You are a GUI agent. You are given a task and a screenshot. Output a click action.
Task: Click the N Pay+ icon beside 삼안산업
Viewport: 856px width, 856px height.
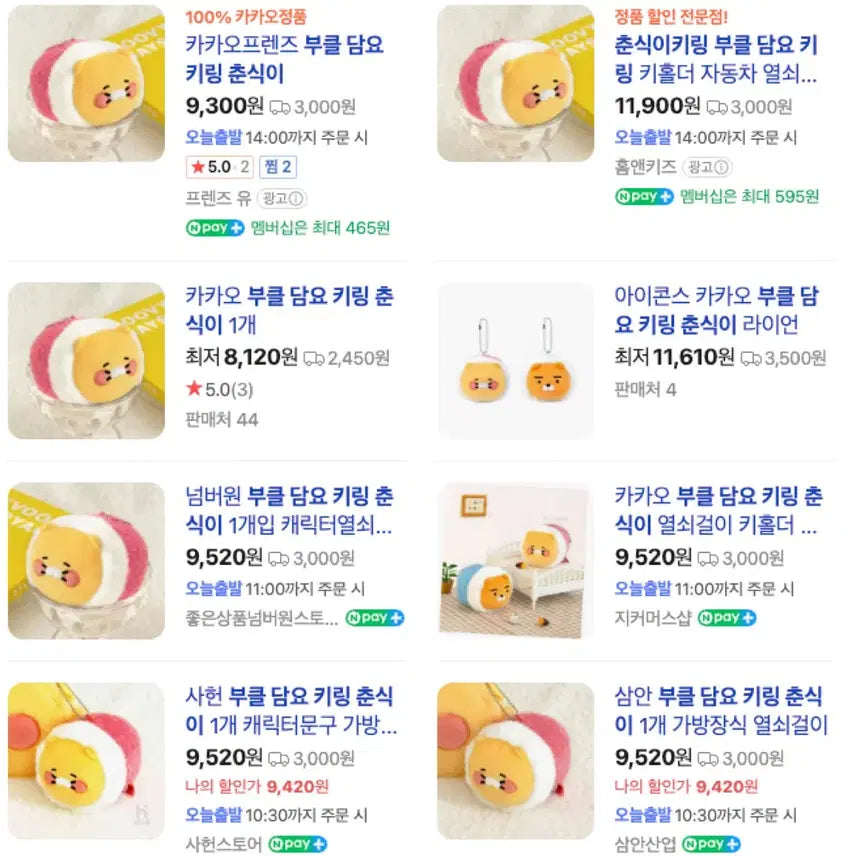tap(711, 844)
